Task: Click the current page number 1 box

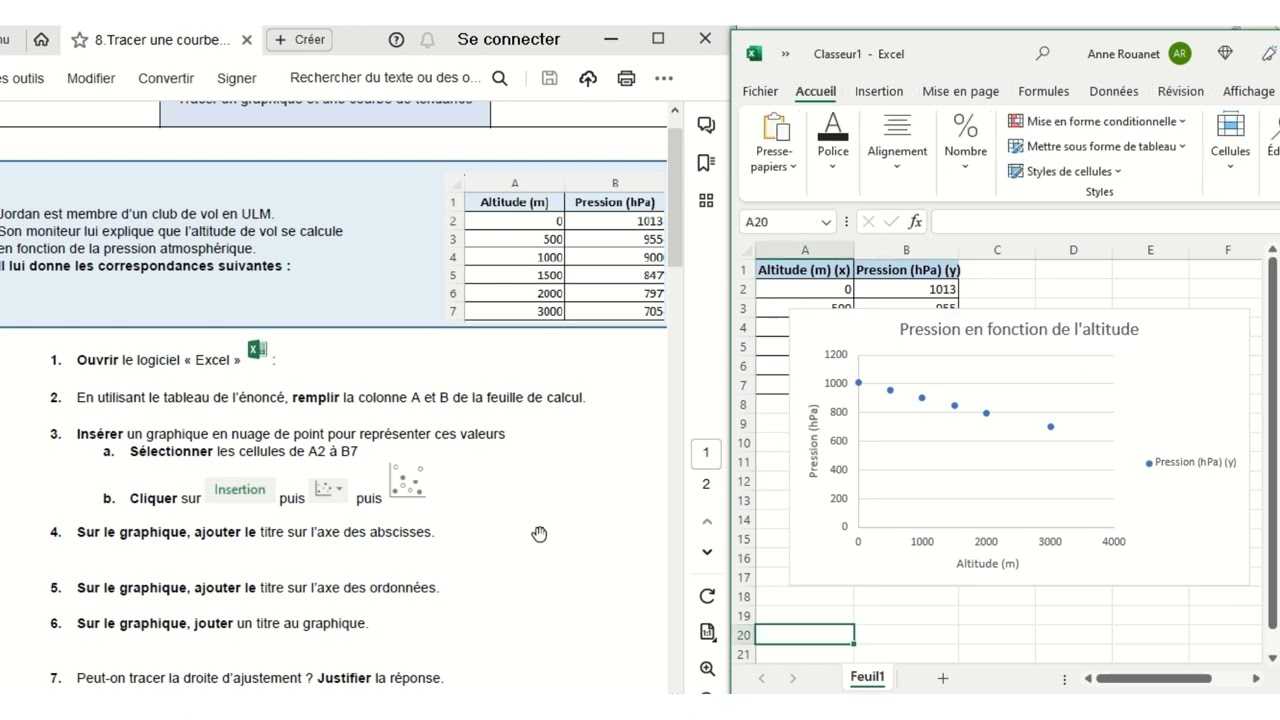Action: 706,453
